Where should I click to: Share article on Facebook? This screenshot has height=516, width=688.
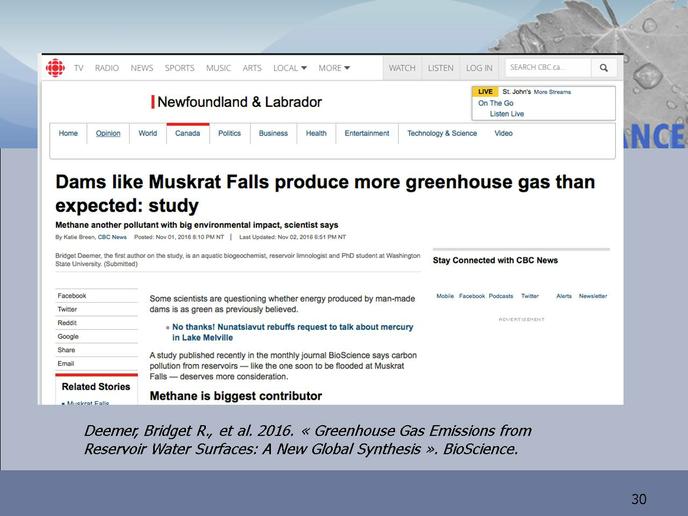72,296
